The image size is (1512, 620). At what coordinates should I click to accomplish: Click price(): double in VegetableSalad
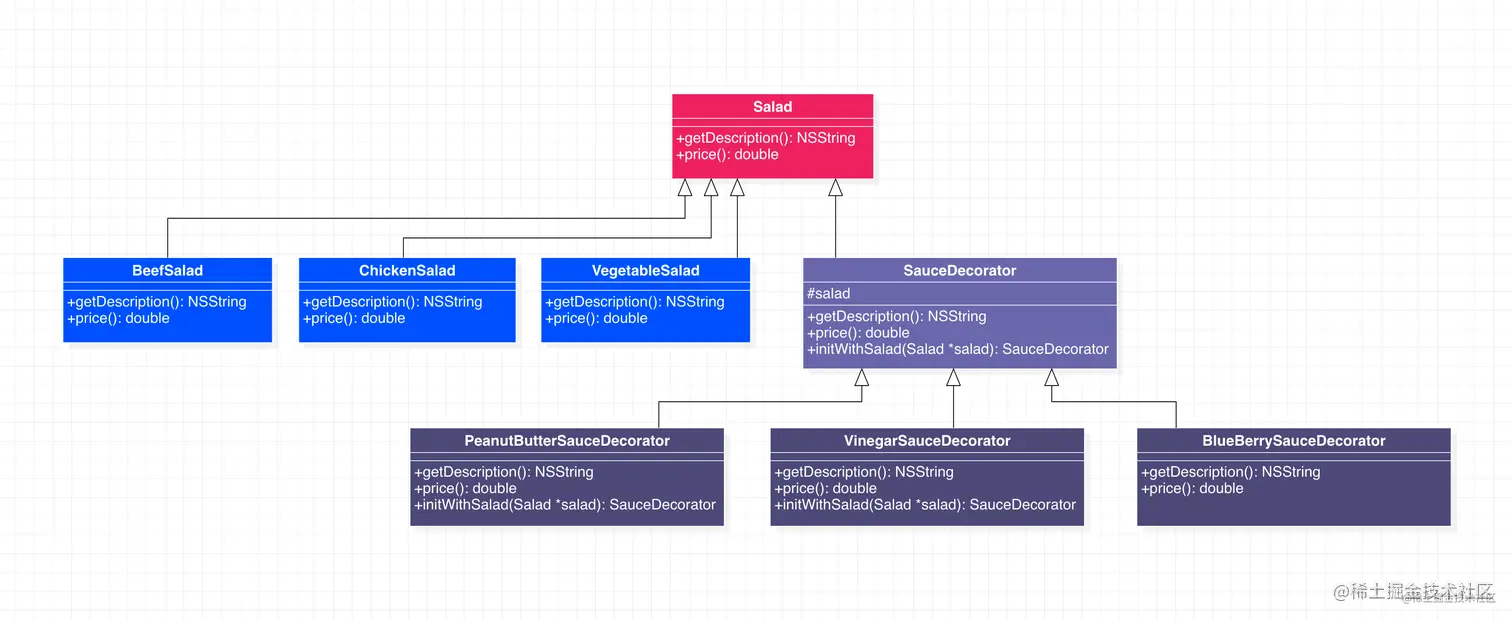[x=596, y=318]
